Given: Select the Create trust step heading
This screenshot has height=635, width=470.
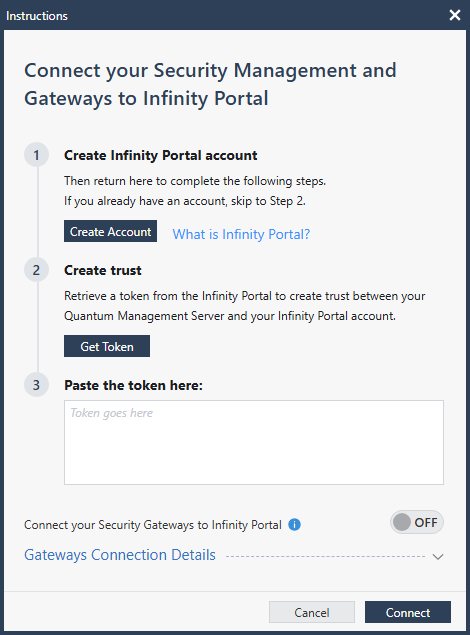Looking at the screenshot, I should [103, 270].
